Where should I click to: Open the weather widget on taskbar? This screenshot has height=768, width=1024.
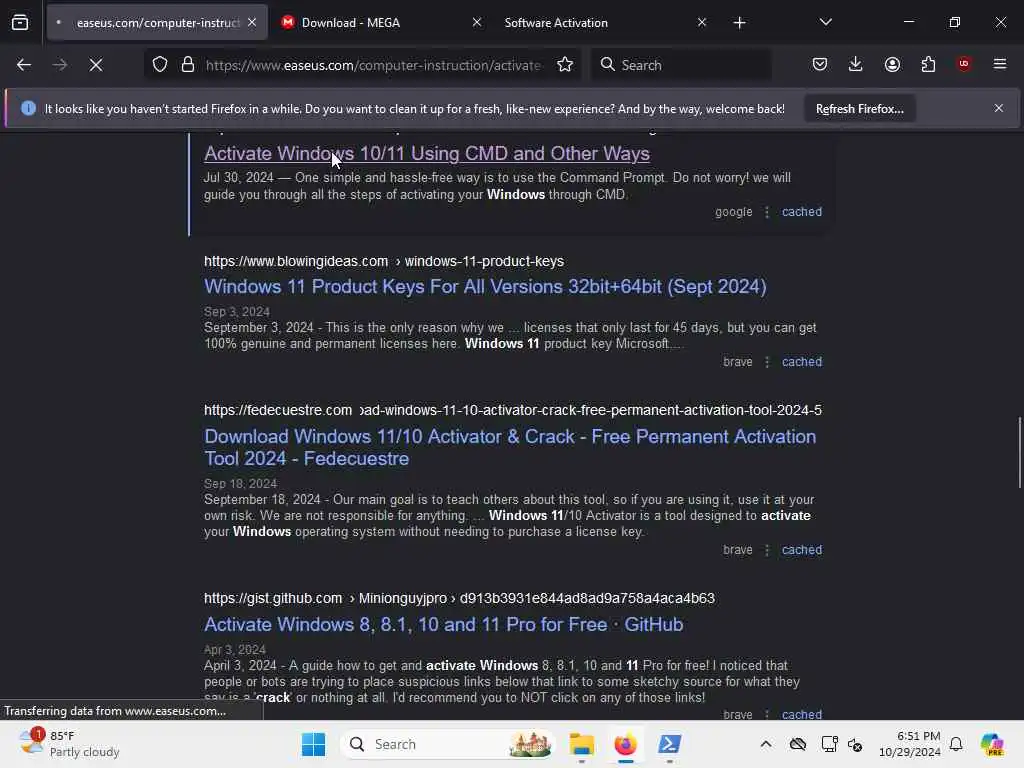69,744
